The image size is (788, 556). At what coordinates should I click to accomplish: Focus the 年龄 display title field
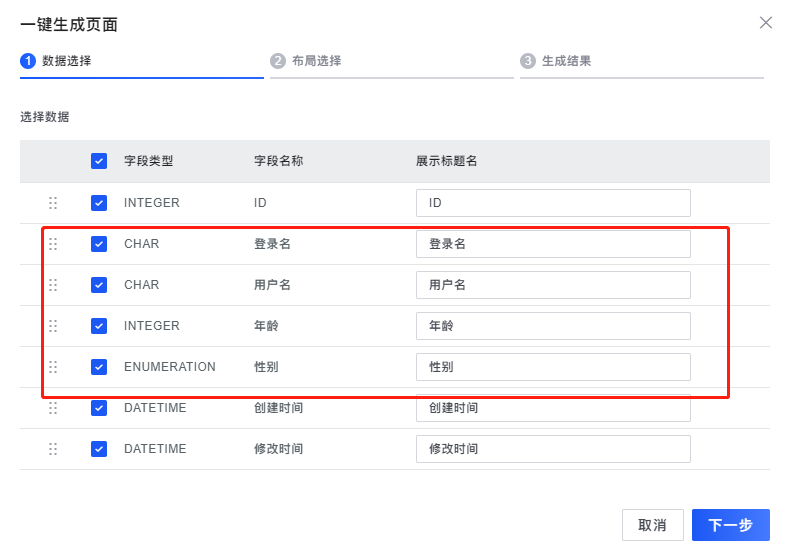click(553, 326)
